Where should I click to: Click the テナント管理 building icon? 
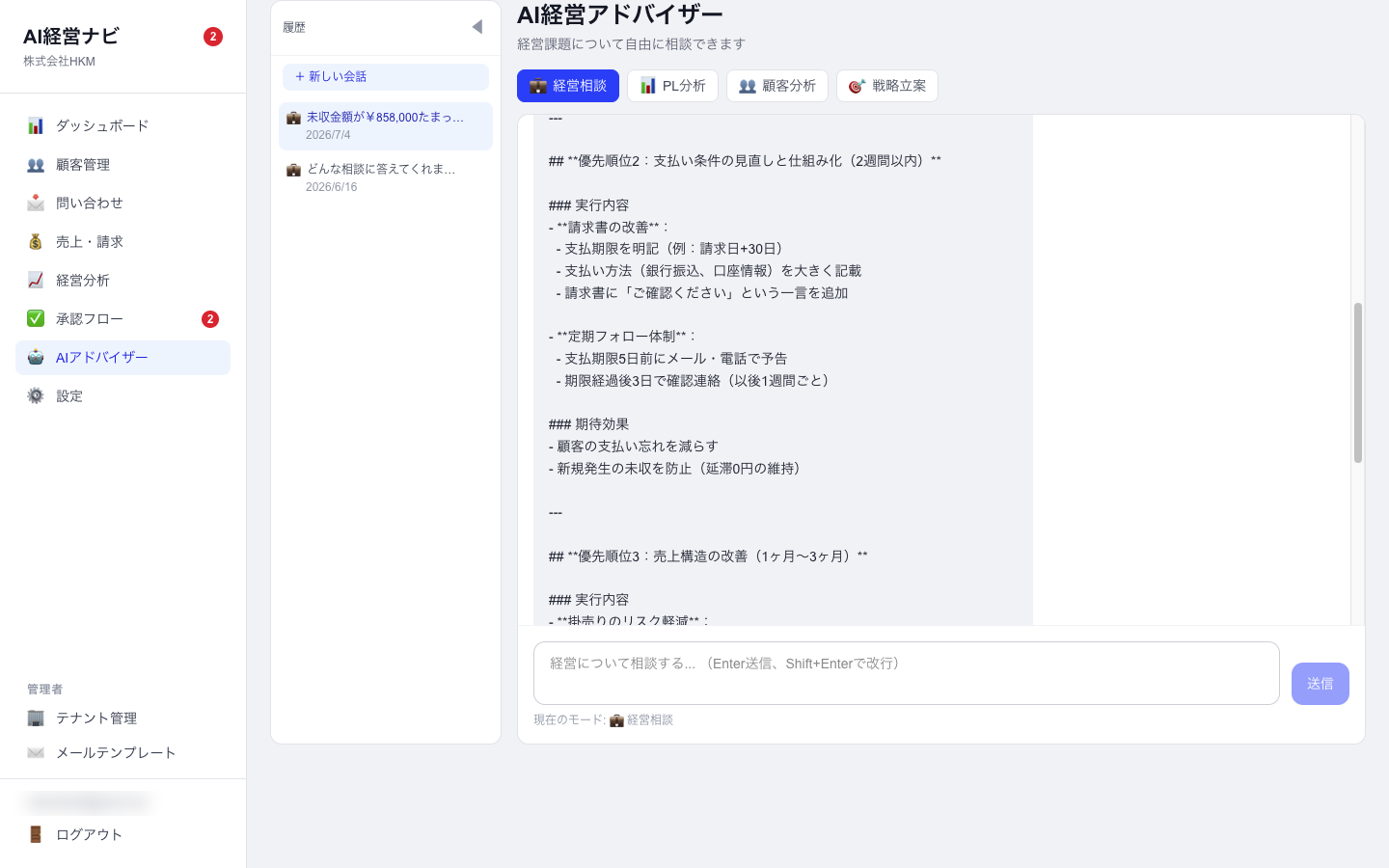[x=36, y=718]
